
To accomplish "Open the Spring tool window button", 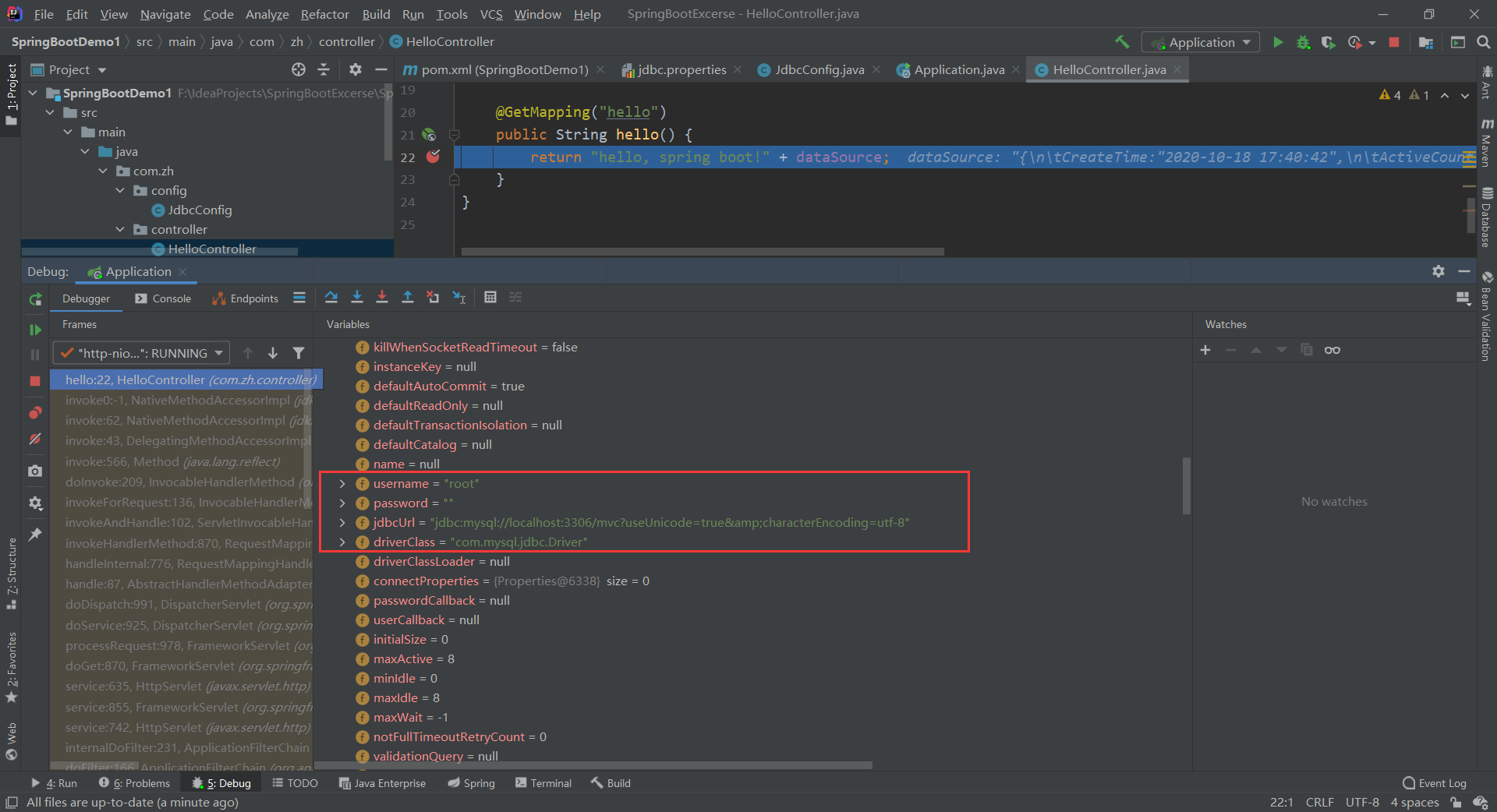I will coord(472,783).
